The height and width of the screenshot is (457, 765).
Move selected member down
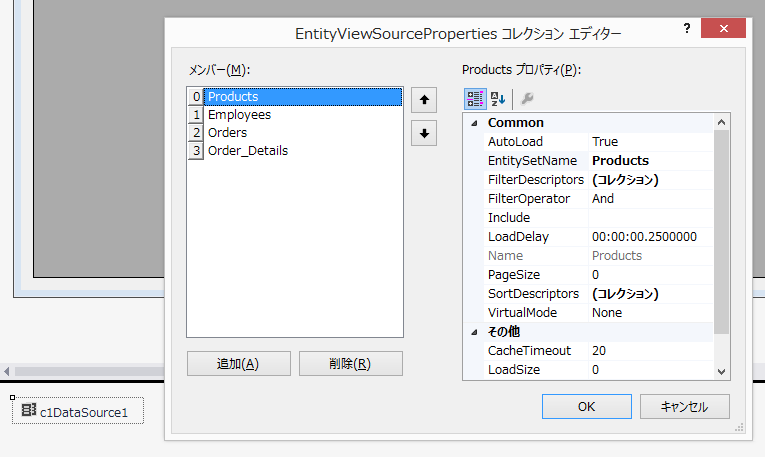(424, 133)
